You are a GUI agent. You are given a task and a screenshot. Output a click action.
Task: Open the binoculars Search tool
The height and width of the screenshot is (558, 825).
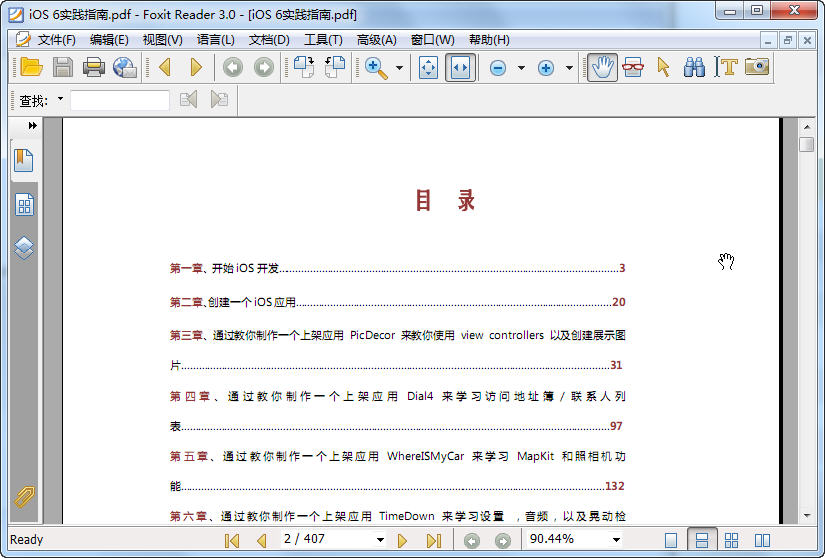(695, 67)
